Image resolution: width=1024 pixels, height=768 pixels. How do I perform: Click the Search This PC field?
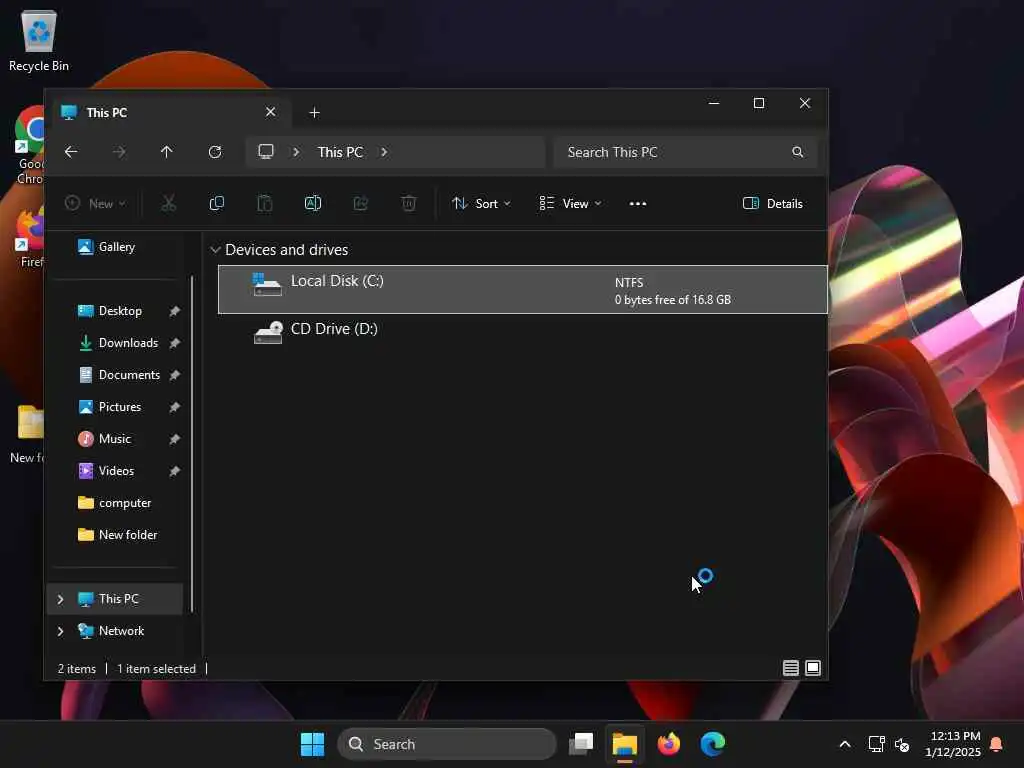(x=685, y=152)
